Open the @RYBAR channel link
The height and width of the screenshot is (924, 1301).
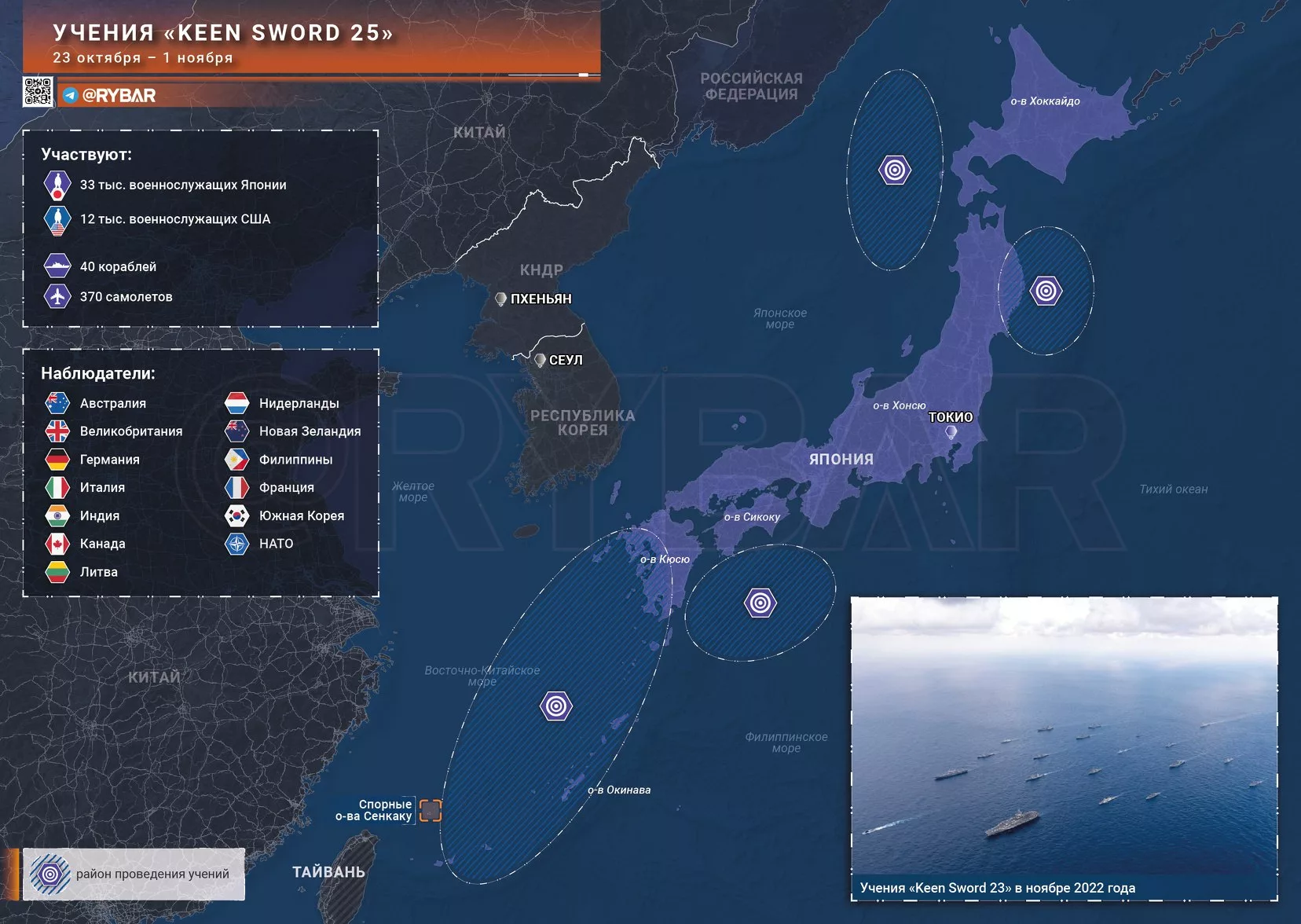[119, 96]
